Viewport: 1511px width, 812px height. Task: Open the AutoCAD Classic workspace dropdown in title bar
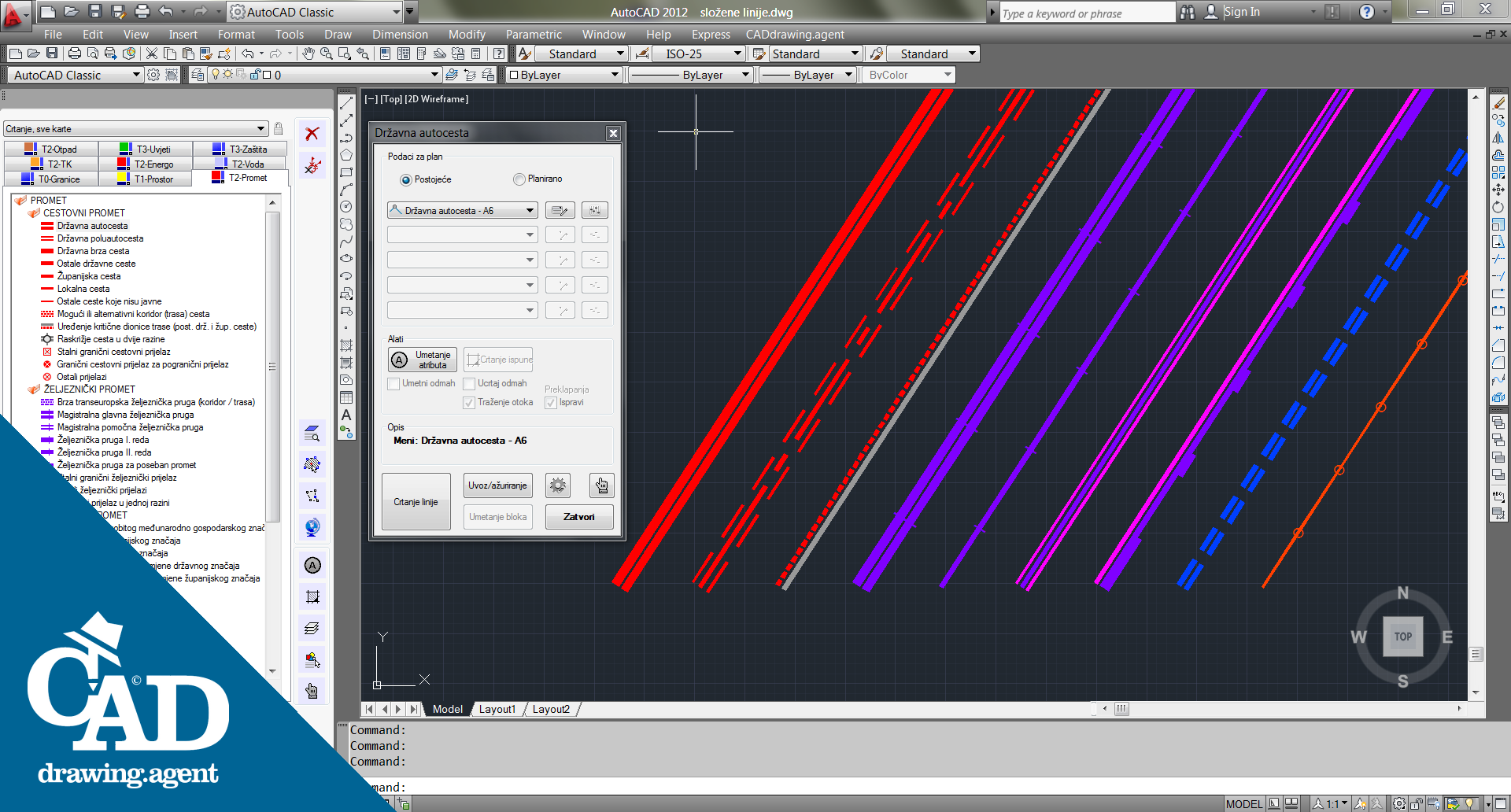(x=315, y=12)
